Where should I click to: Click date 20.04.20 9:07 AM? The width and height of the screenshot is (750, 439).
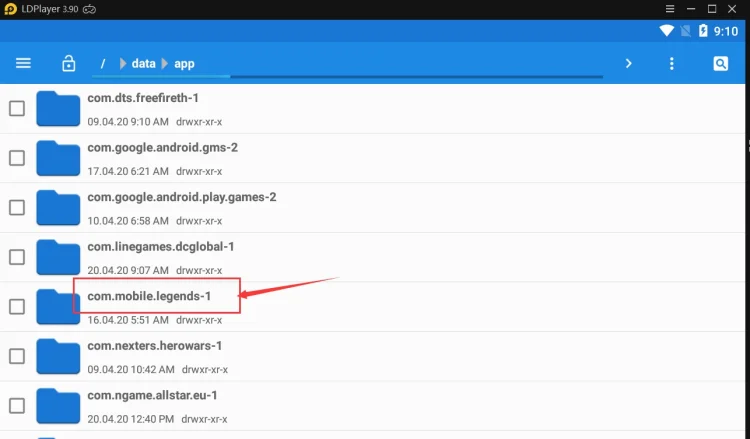[128, 271]
